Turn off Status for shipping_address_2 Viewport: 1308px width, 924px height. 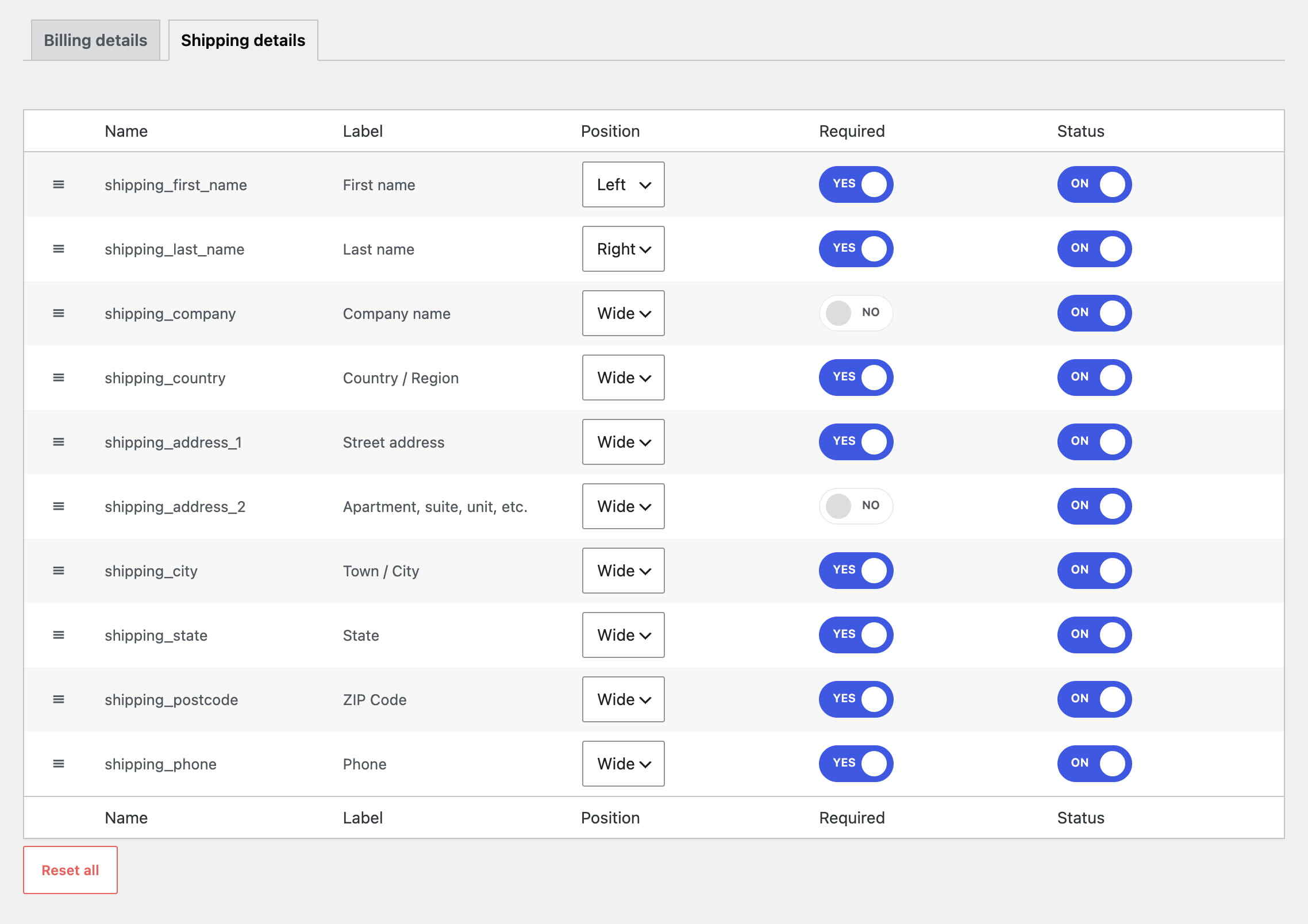point(1094,506)
